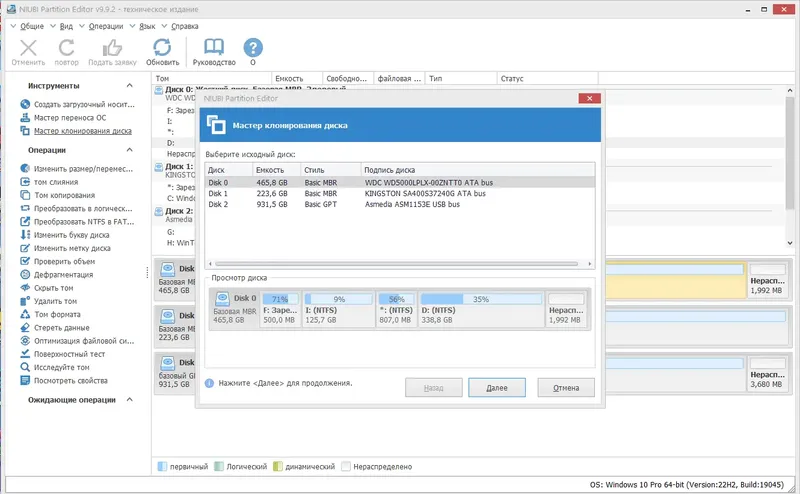This screenshot has height=494, width=800.
Task: Select Стереть данные operation
Action: (x=55, y=328)
